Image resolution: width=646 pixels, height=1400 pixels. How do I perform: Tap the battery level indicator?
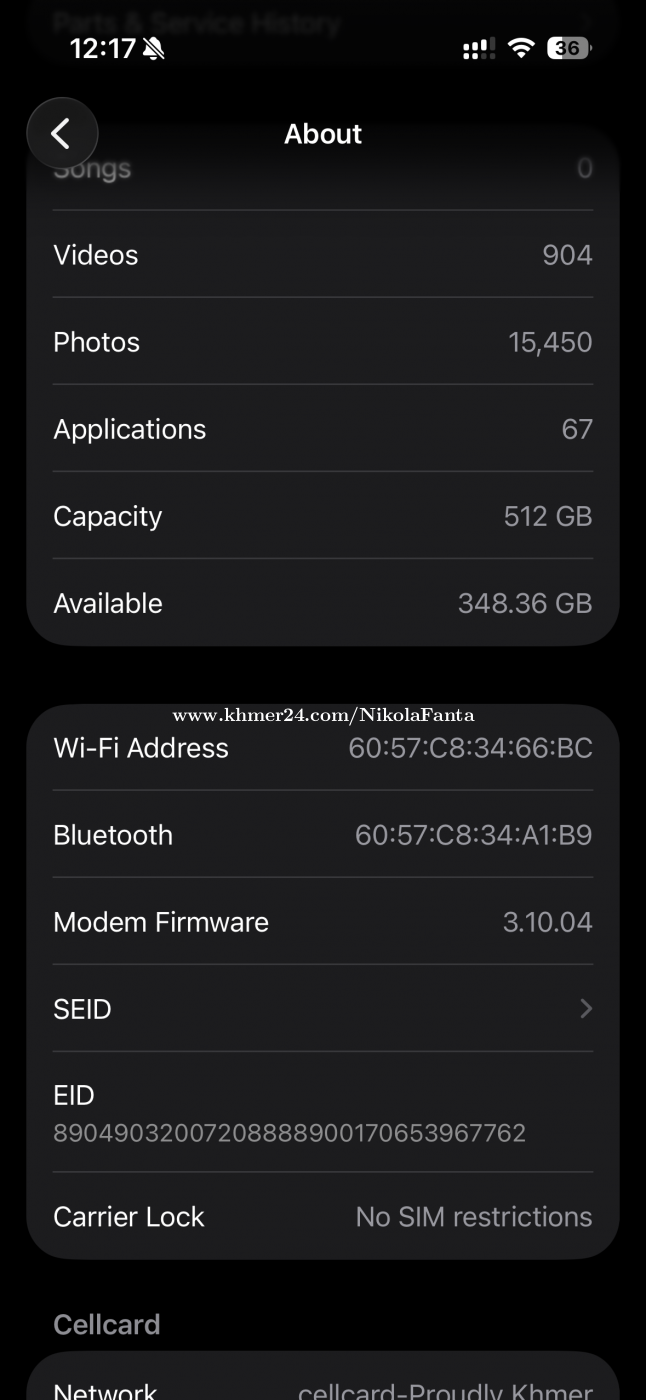coord(568,48)
